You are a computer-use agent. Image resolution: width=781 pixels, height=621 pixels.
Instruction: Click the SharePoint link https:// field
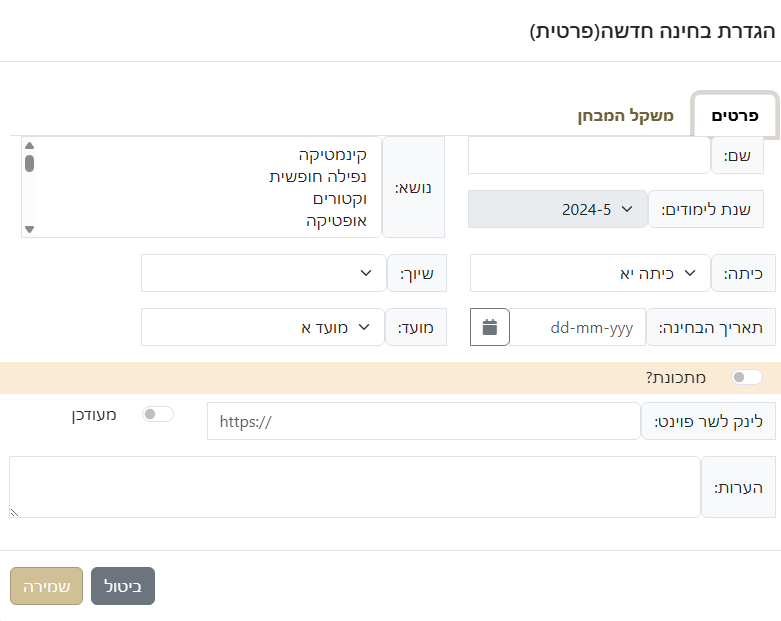(x=423, y=422)
